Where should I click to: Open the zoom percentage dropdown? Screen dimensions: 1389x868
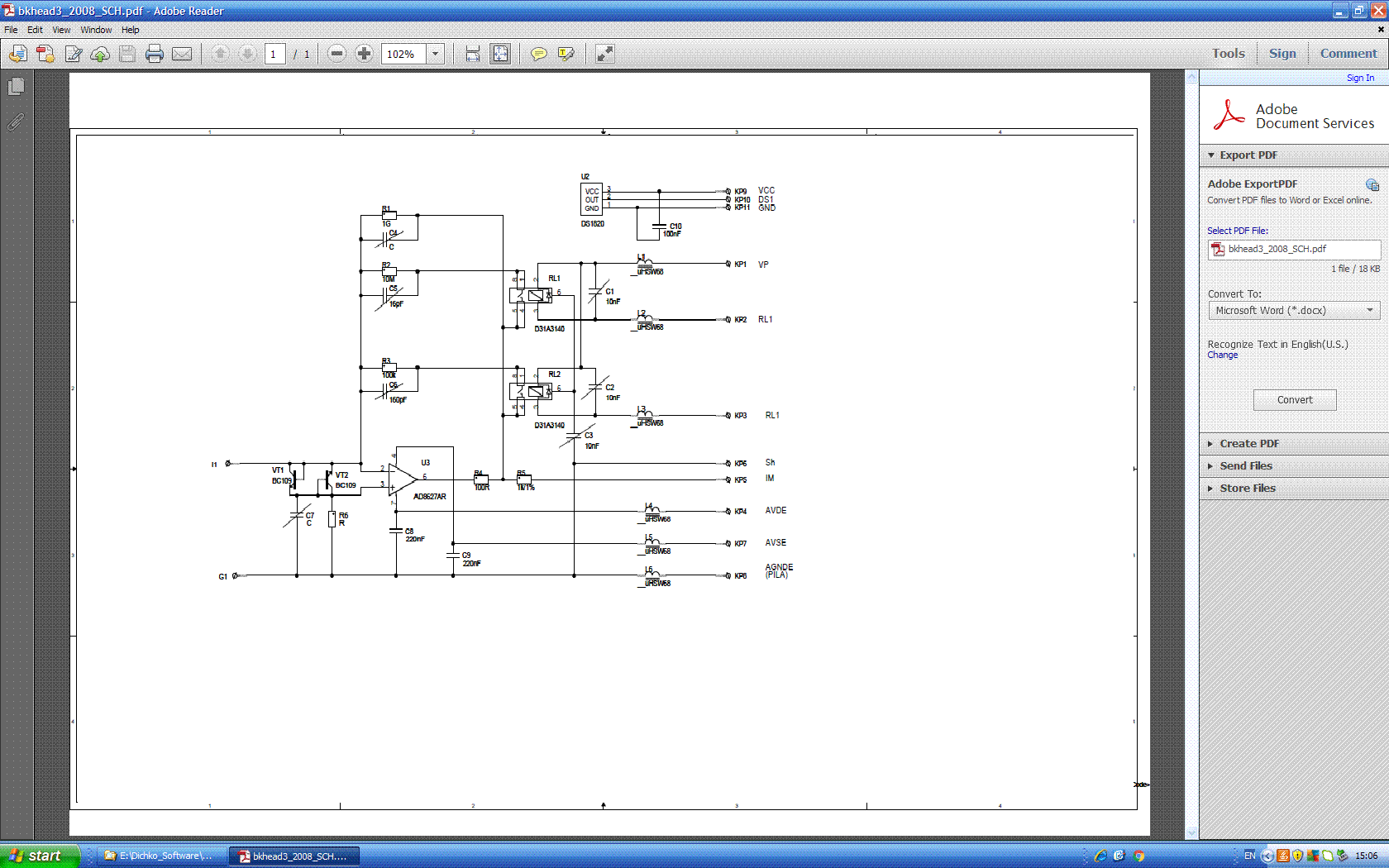click(436, 55)
